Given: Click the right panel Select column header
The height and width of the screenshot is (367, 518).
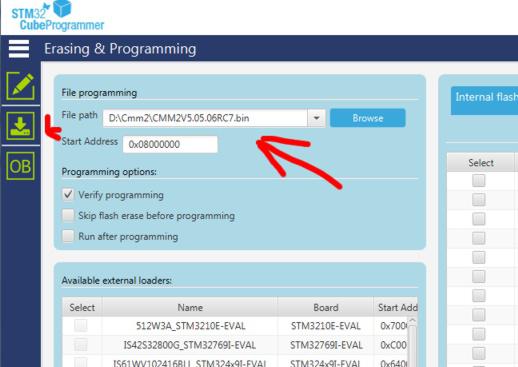Looking at the screenshot, I should pos(480,163).
